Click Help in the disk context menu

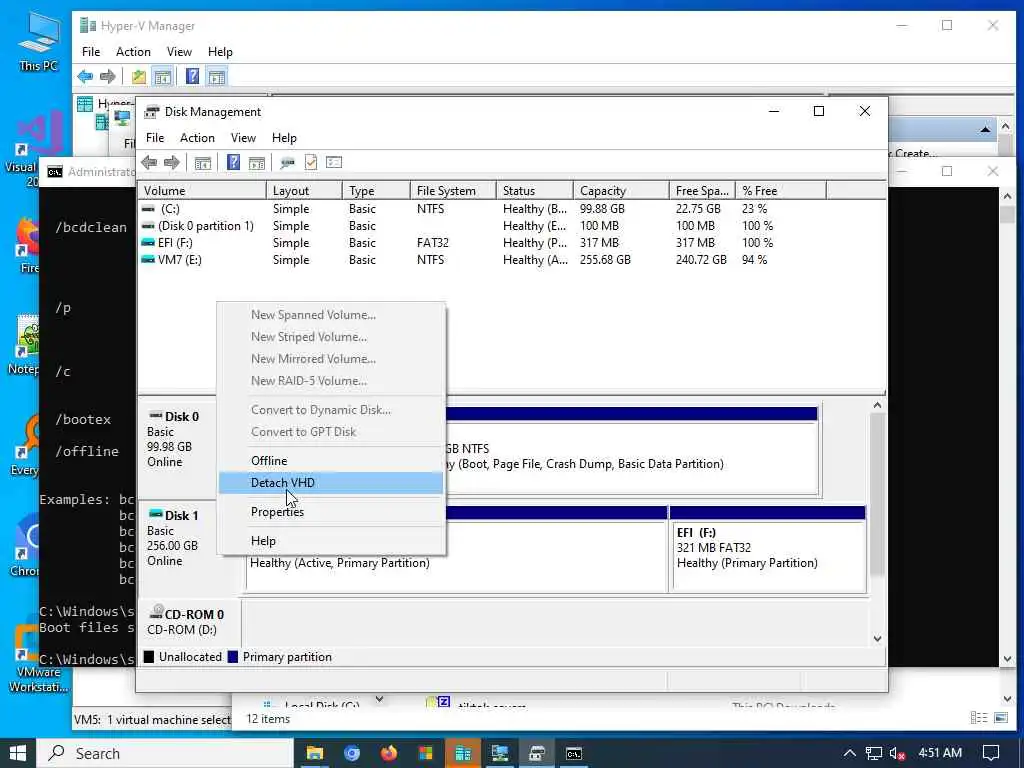point(331,541)
